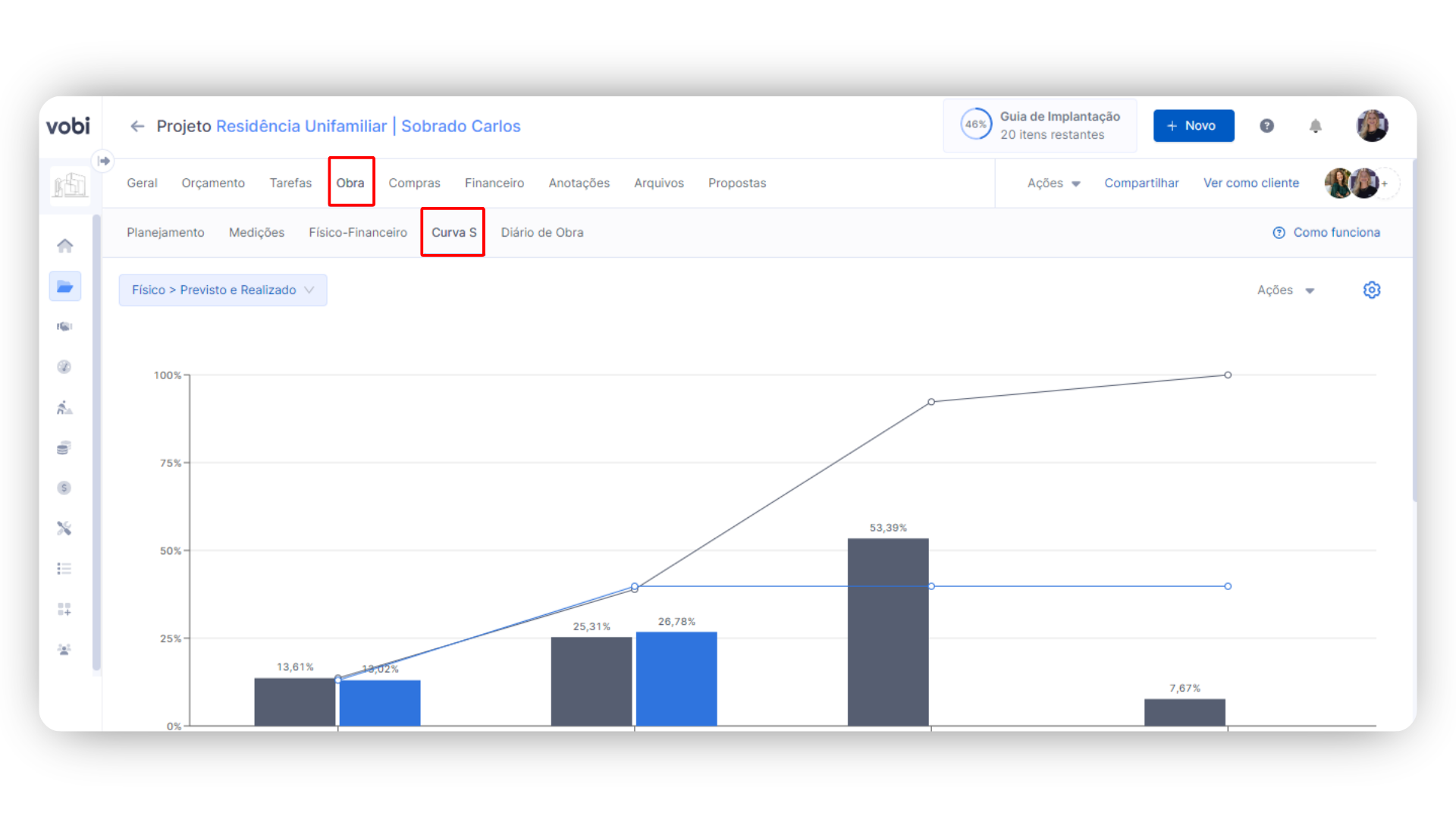Open chart settings gear icon
1456x819 pixels.
(x=1371, y=290)
